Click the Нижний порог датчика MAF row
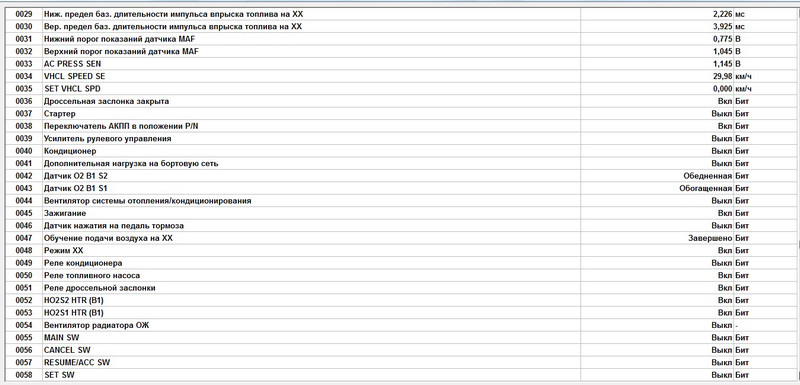Screen dimensions: 800x385 click(401, 39)
